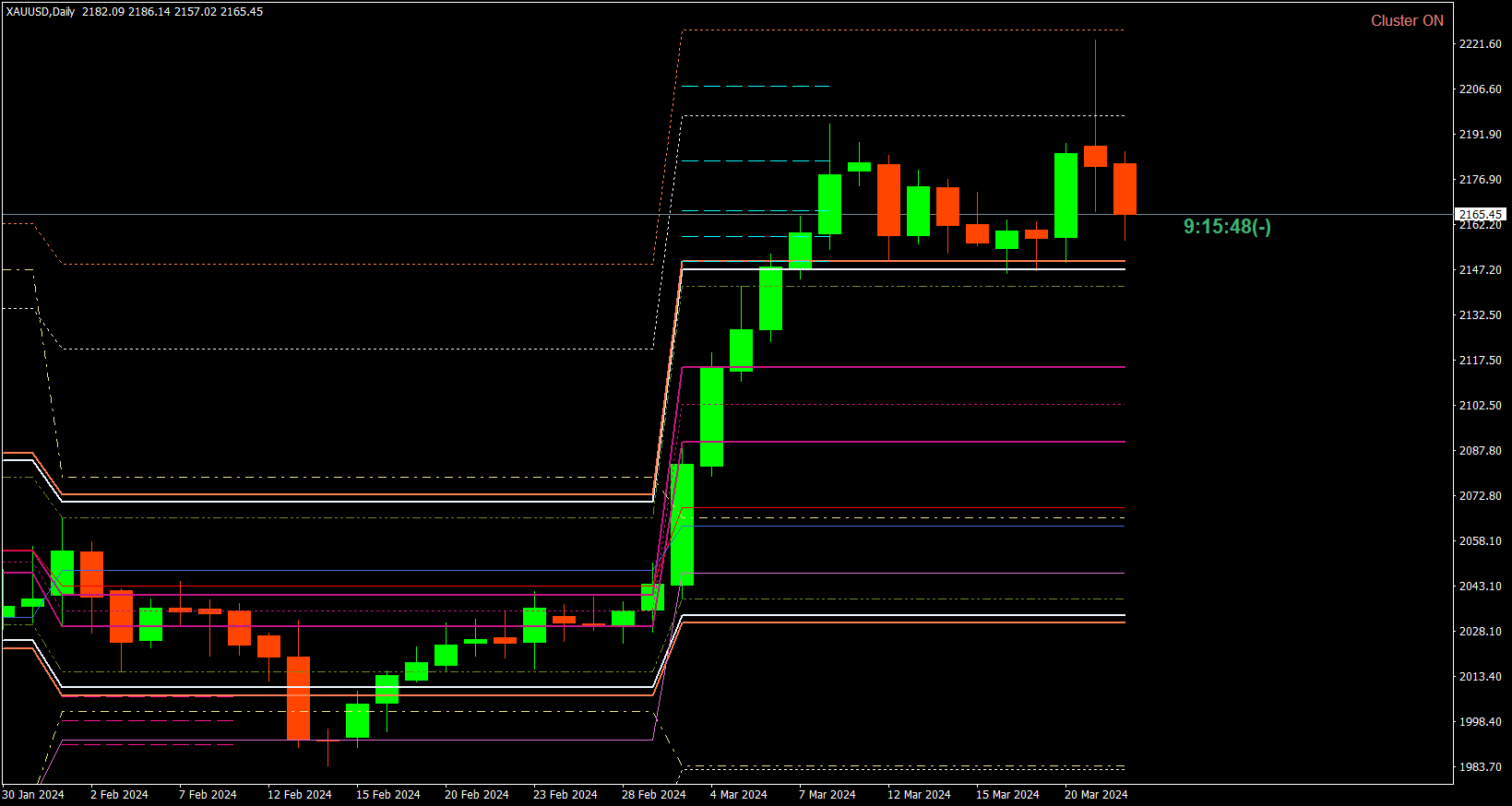Viewport: 1512px width, 806px height.
Task: Click the Cluster ON label
Action: coord(1407,20)
